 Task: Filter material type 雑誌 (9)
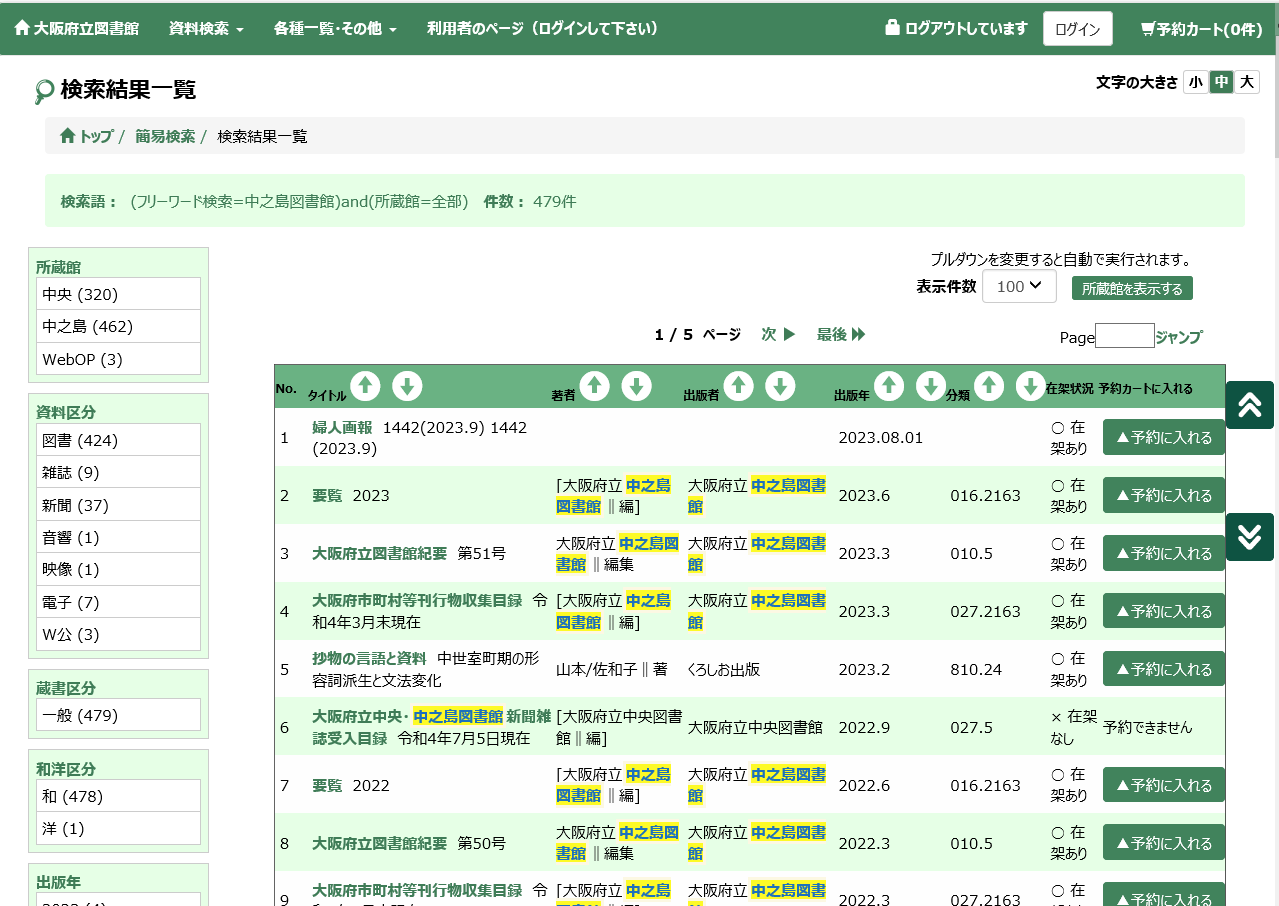119,472
